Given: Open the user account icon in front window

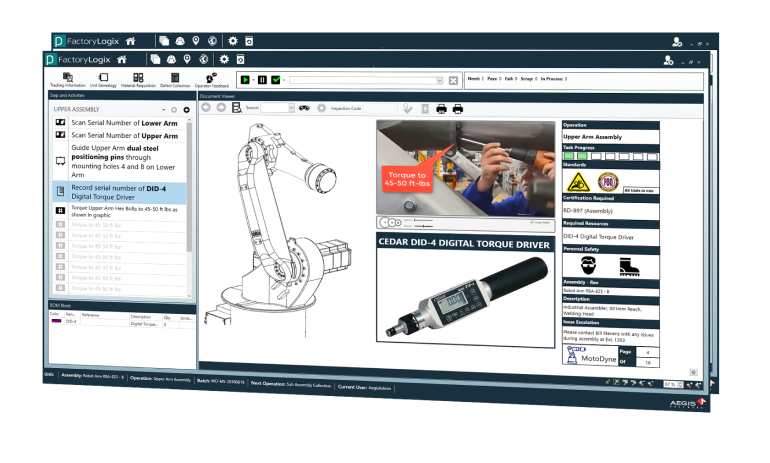Looking at the screenshot, I should click(668, 60).
